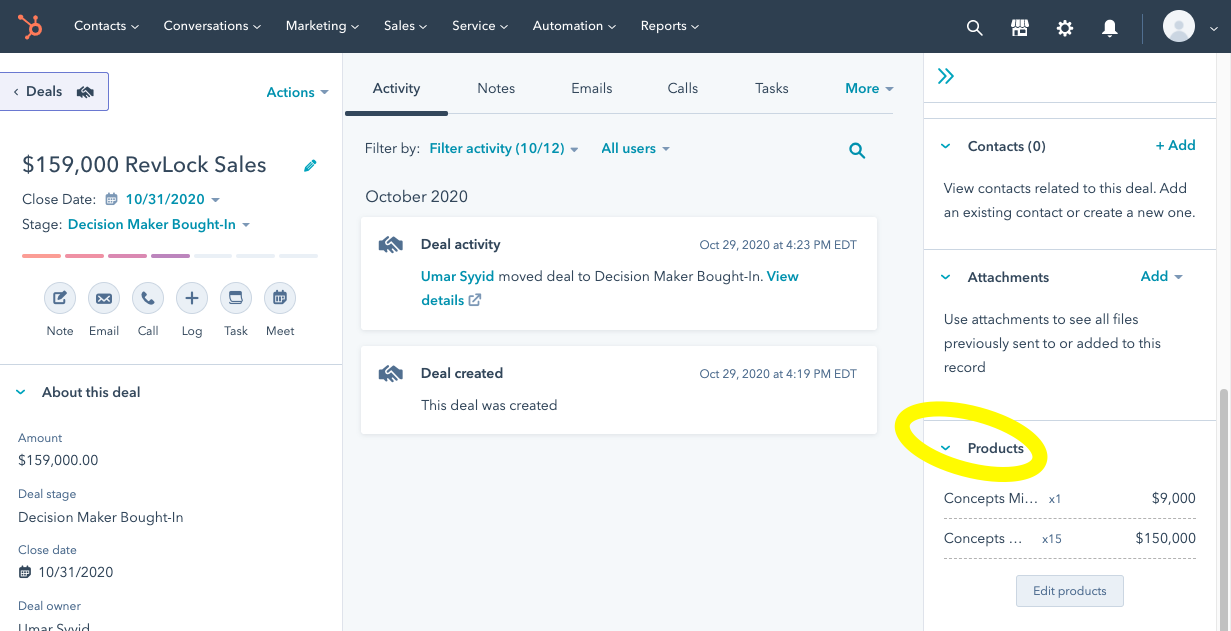Open the Service menu

(x=480, y=26)
